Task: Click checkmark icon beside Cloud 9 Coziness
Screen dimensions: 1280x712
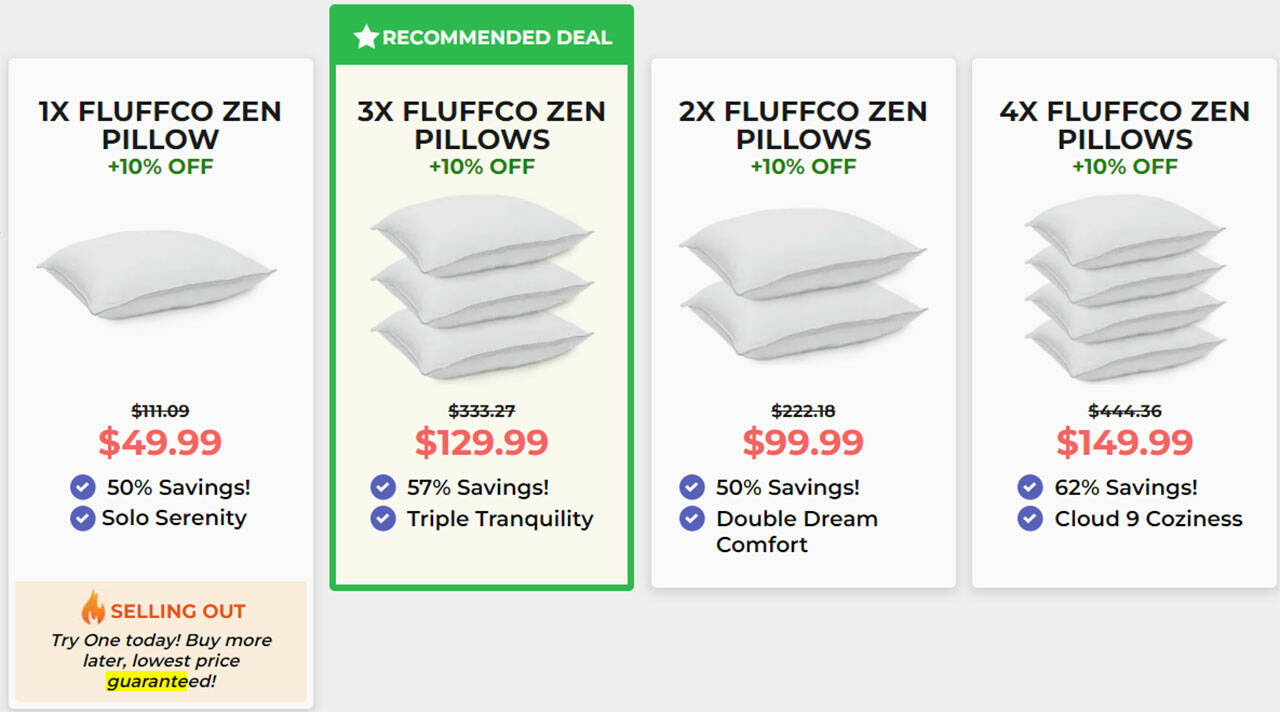Action: (x=1030, y=519)
